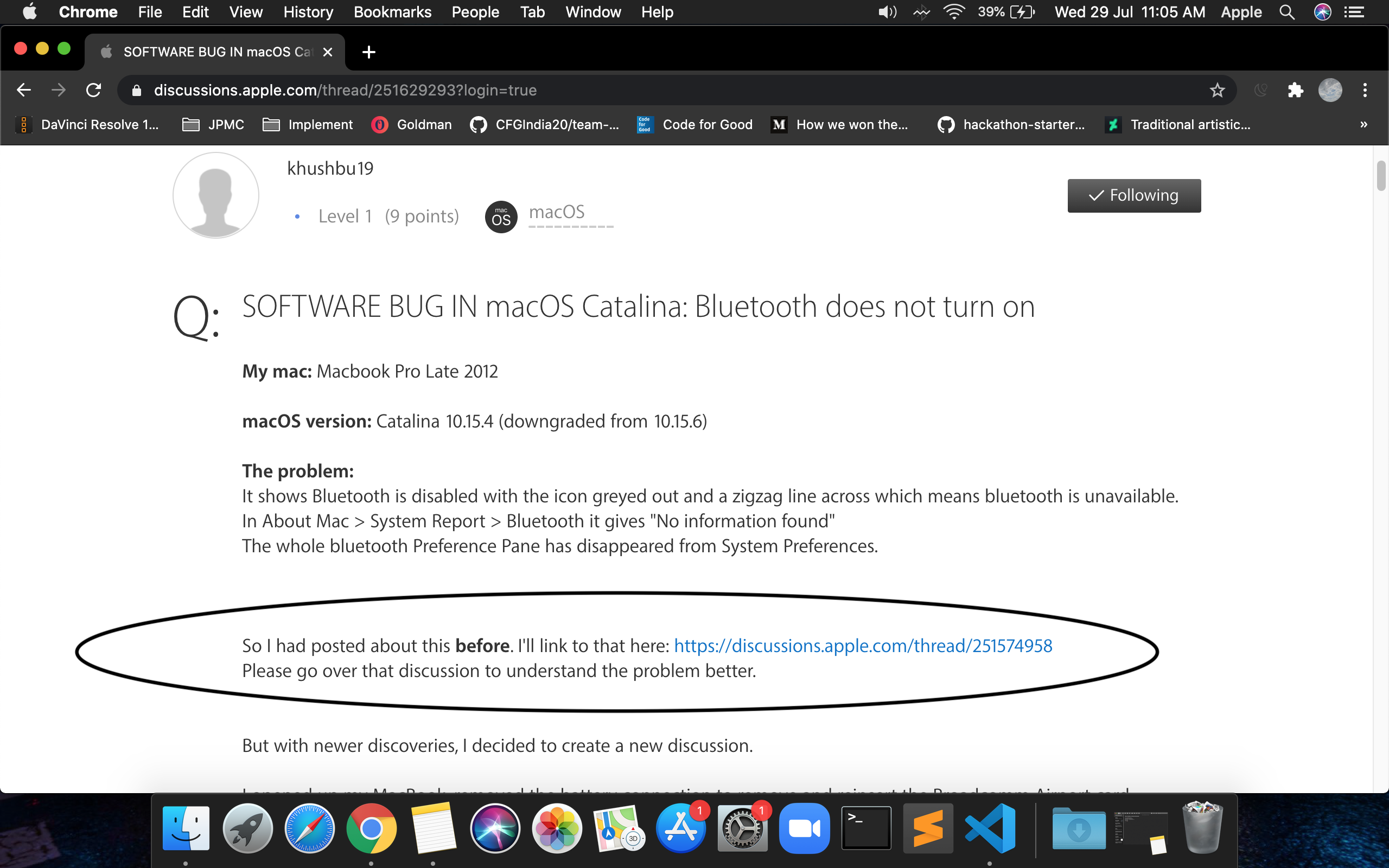Open Chrome three-dot menu

point(1365,90)
